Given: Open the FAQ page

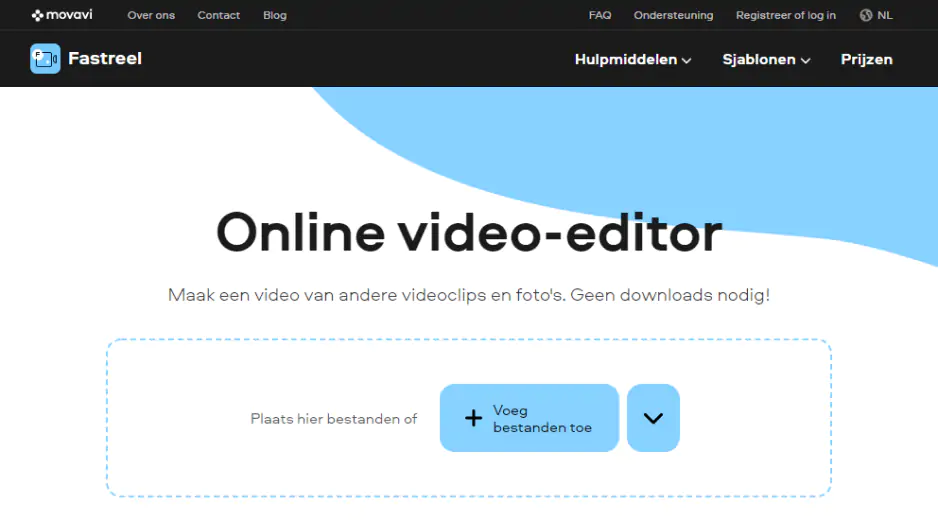Looking at the screenshot, I should click(x=599, y=15).
